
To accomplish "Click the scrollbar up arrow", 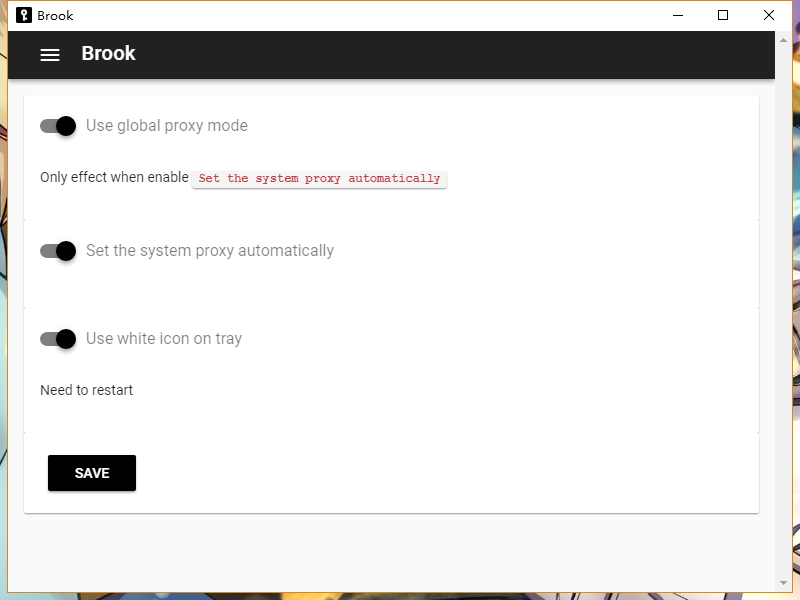I will coord(782,39).
